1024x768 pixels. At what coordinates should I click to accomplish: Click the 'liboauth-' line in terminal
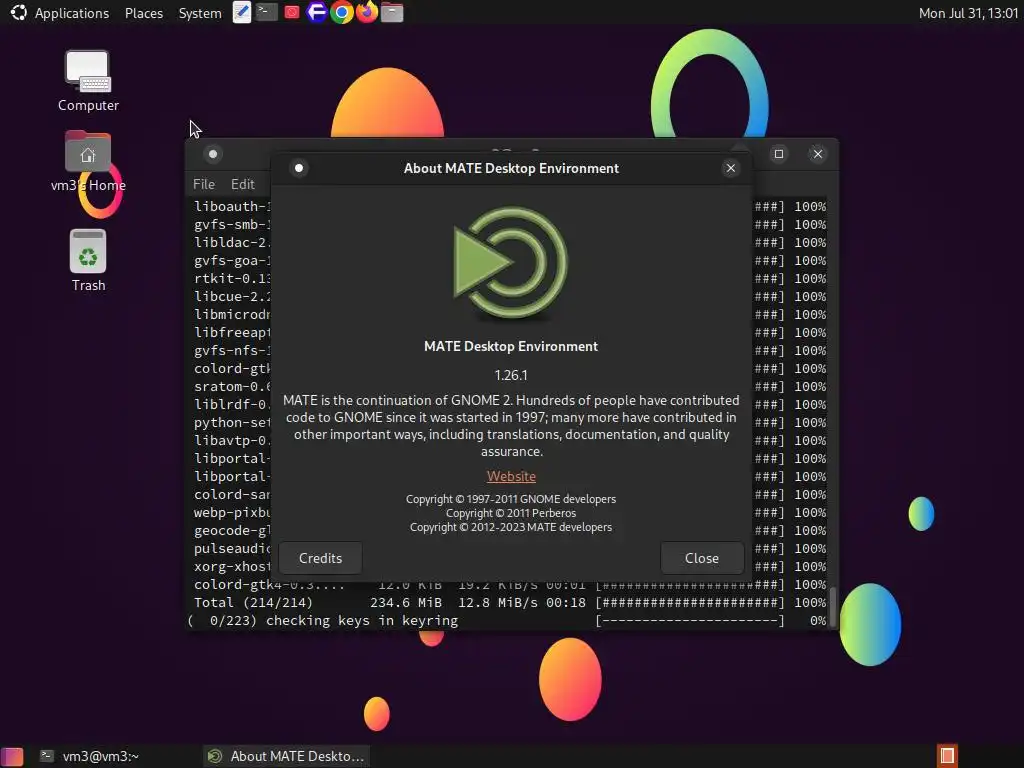pyautogui.click(x=232, y=206)
